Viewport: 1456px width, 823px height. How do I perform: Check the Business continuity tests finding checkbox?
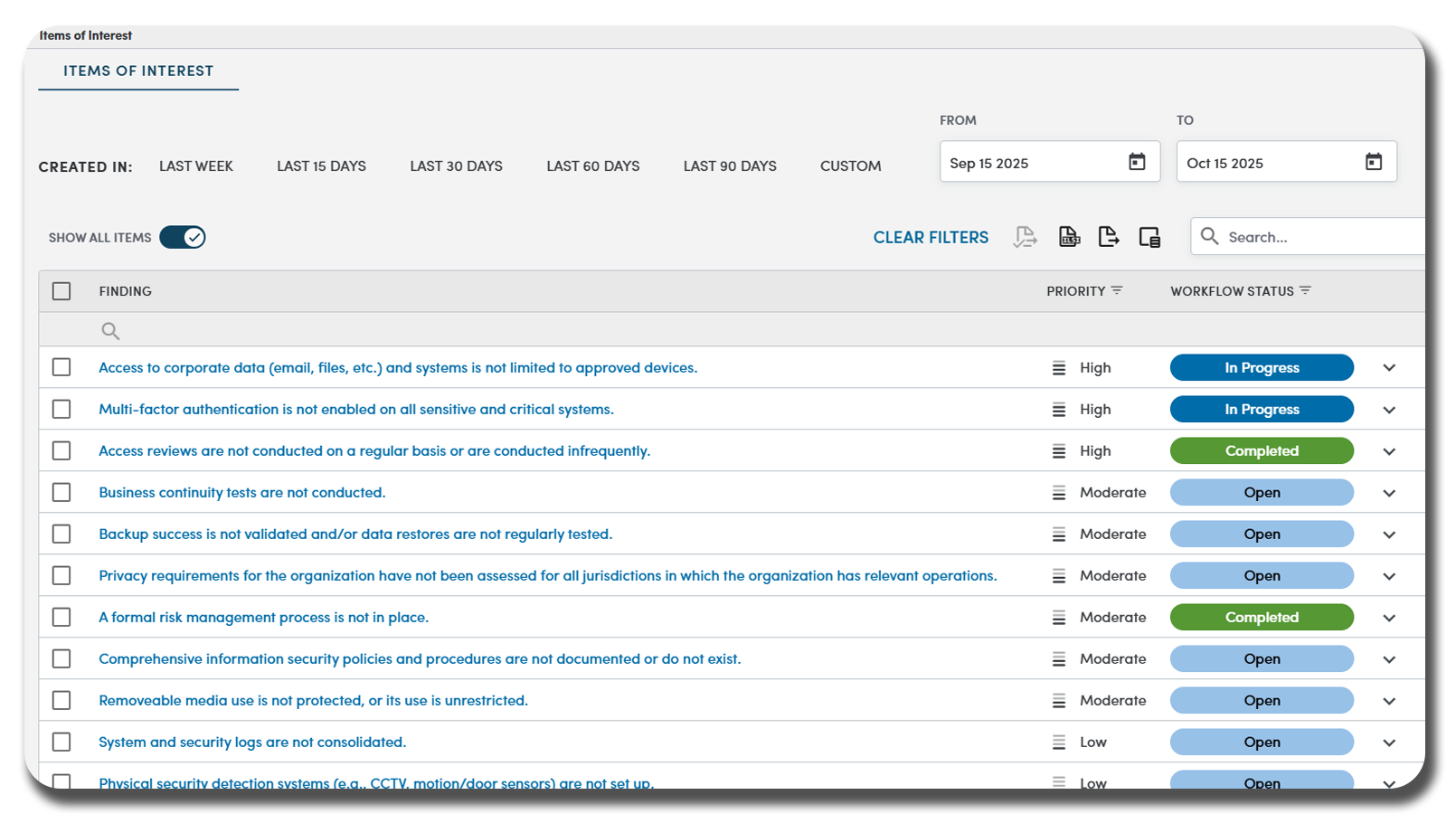point(61,492)
